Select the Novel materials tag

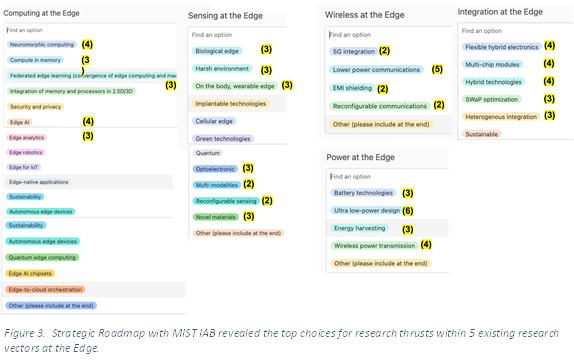click(x=216, y=217)
